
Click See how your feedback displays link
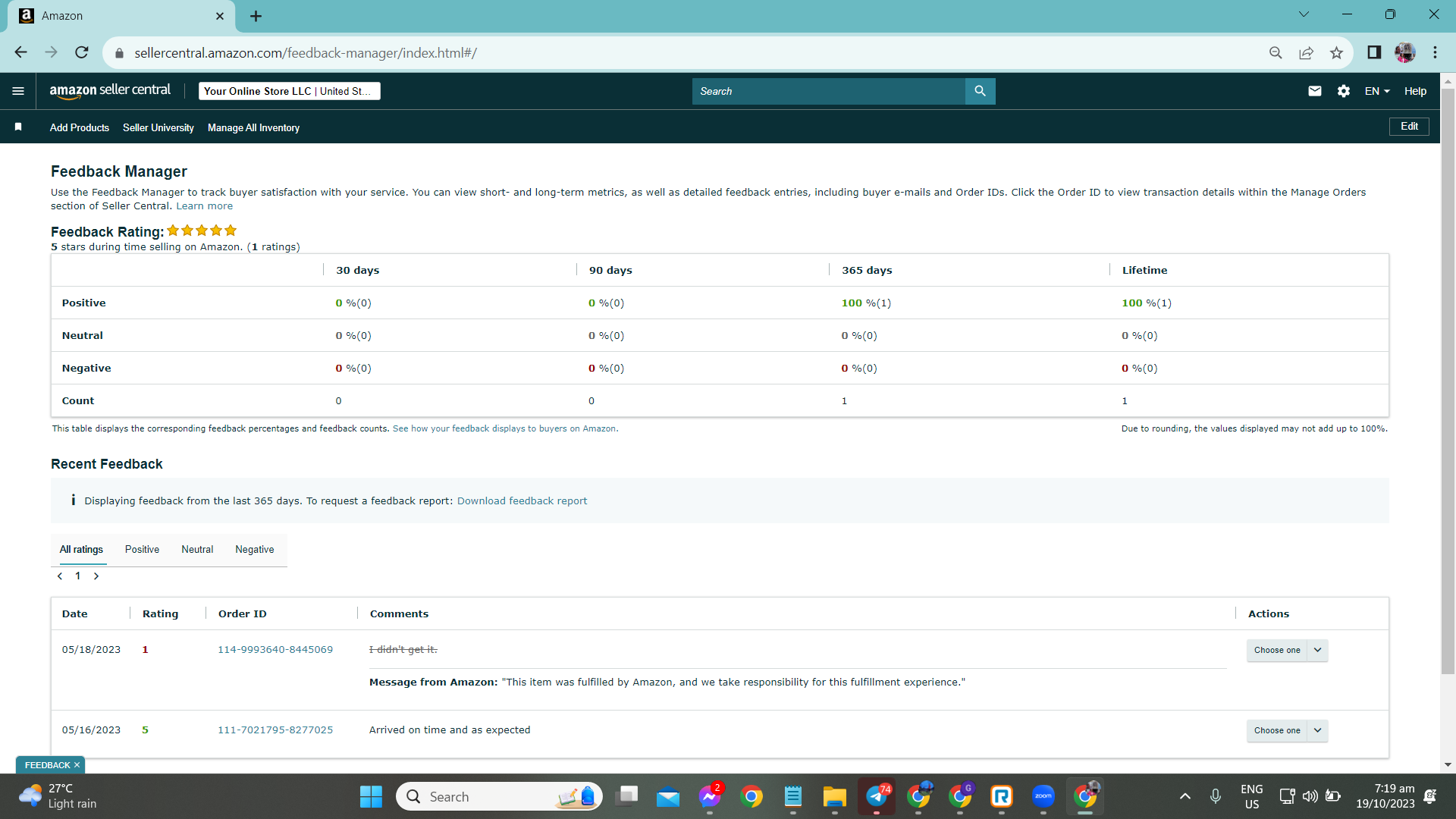coord(504,428)
